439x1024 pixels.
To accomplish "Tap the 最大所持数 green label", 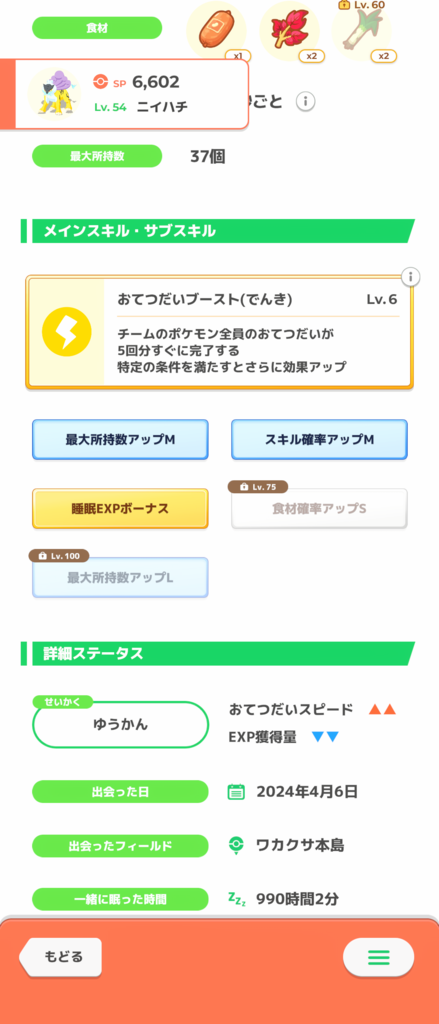I will pyautogui.click(x=97, y=156).
